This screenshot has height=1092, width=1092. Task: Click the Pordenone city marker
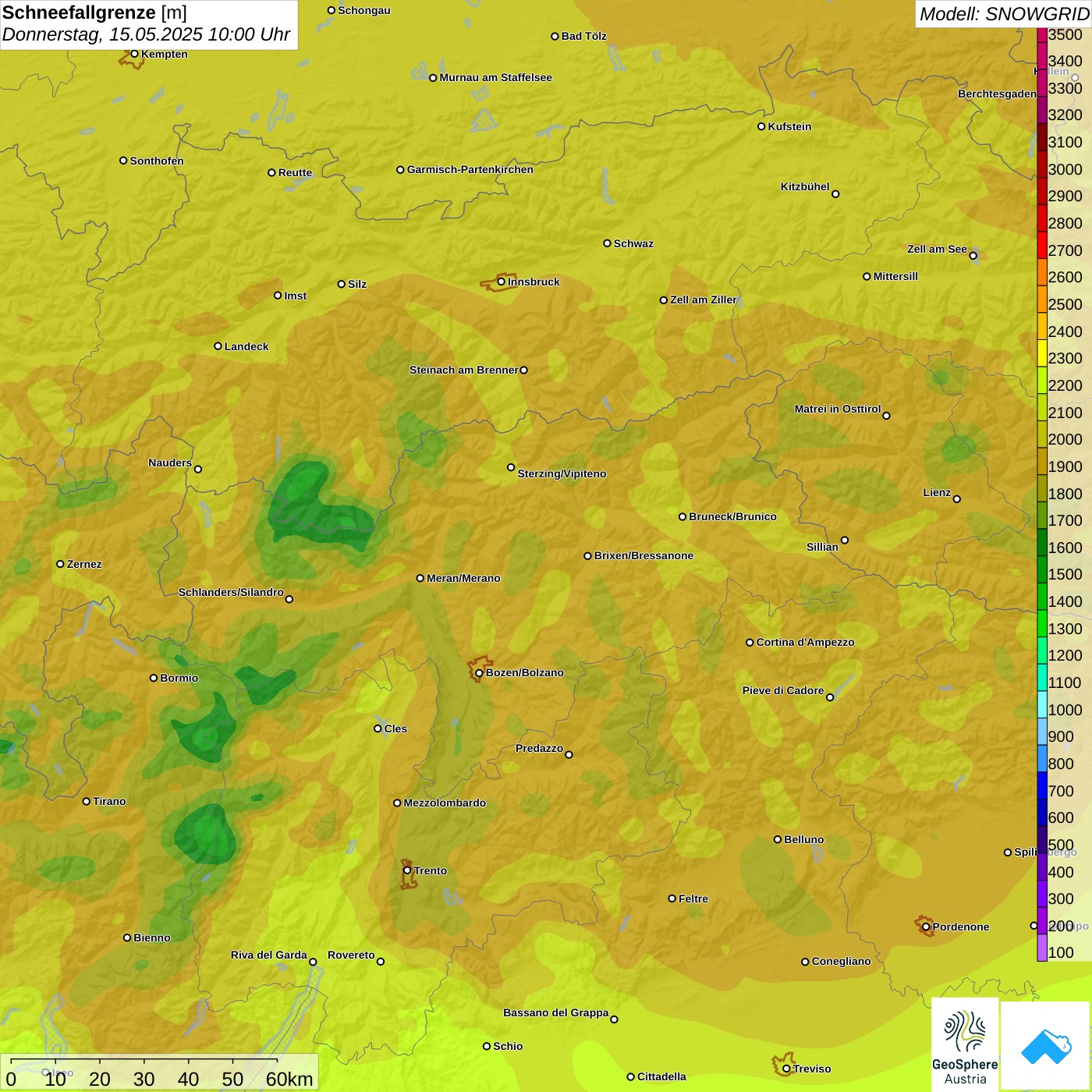pyautogui.click(x=926, y=927)
